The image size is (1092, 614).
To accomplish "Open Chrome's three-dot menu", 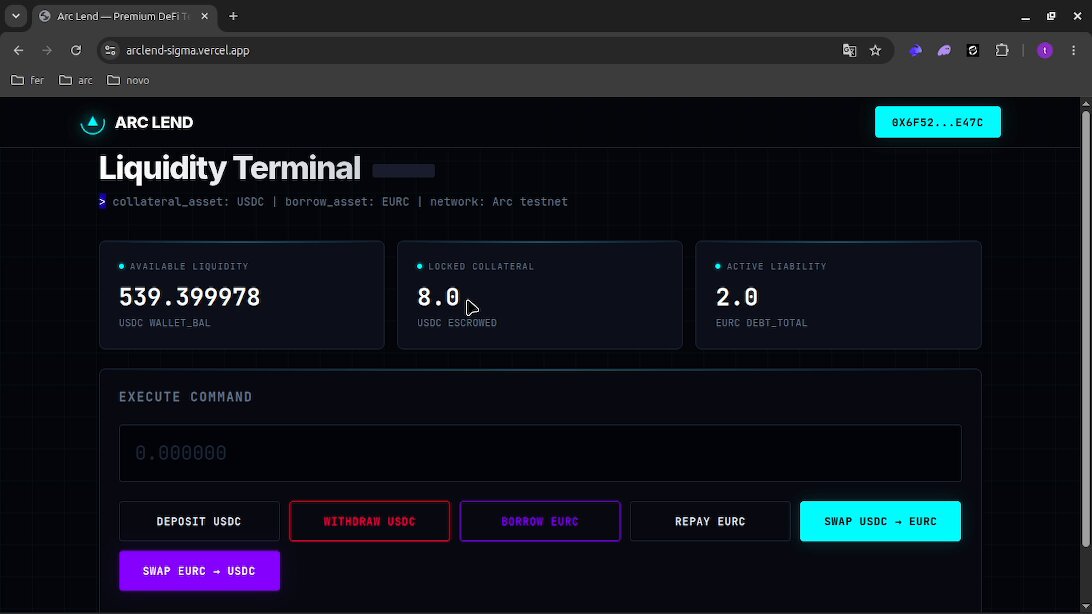I will click(x=1073, y=50).
